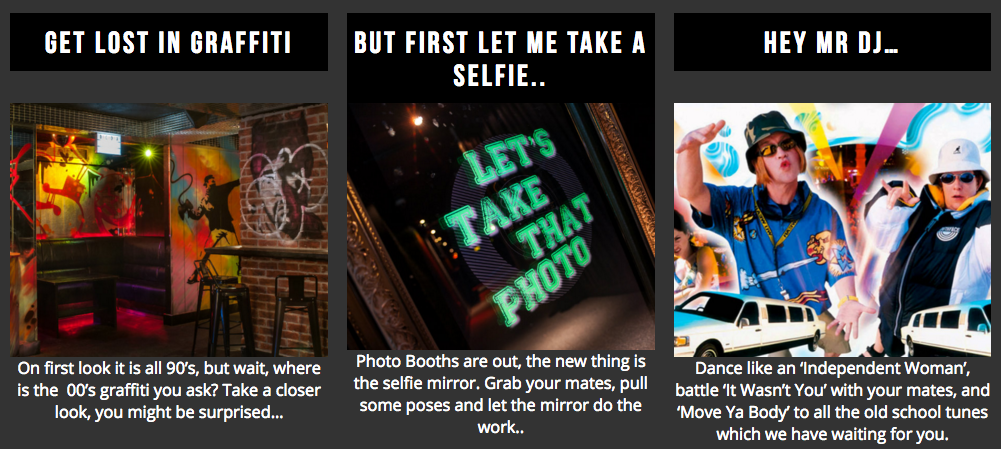Click the Get Lost in Graffiti heading

[169, 42]
